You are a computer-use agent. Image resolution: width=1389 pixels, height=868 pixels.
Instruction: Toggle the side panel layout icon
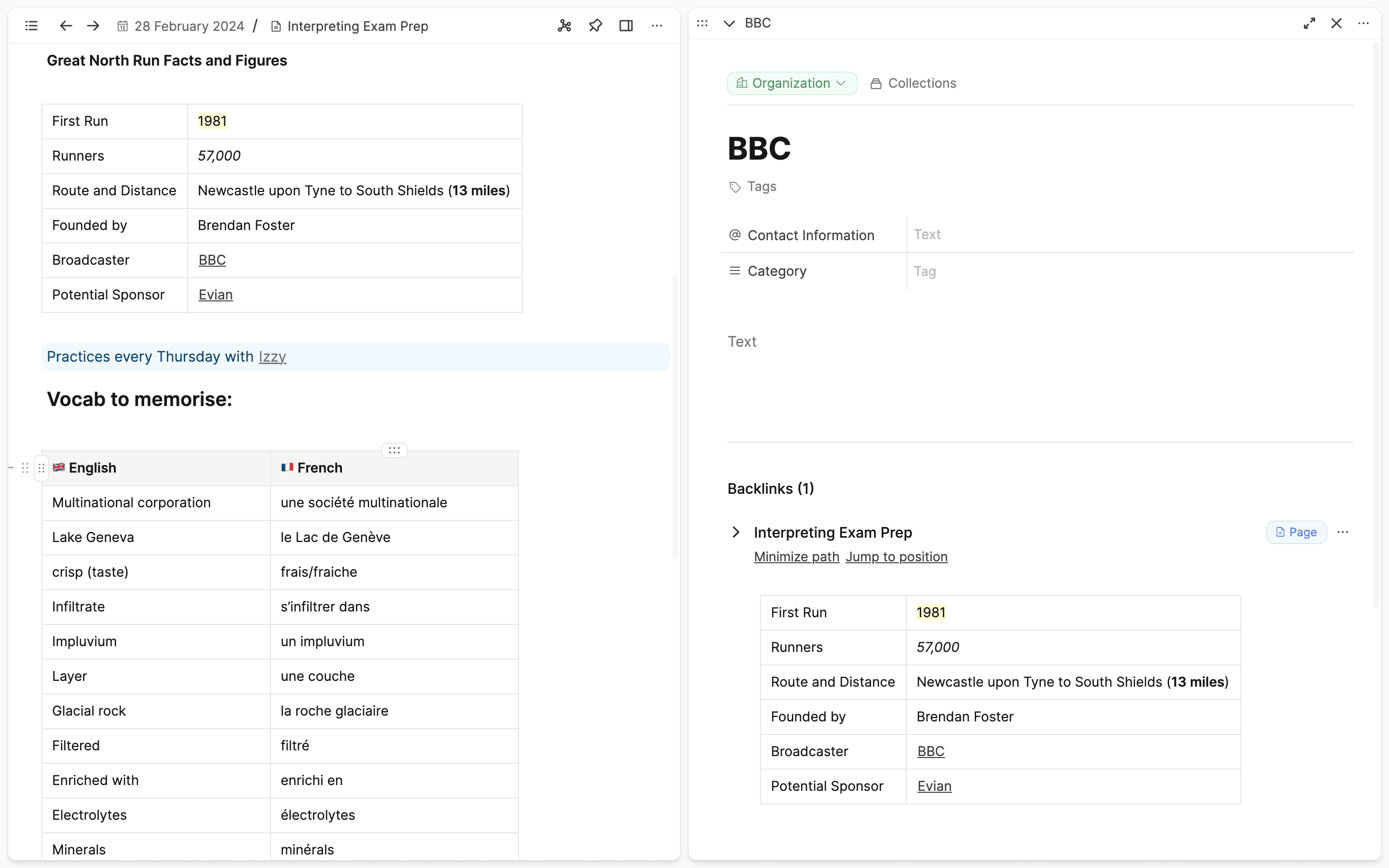(x=626, y=26)
